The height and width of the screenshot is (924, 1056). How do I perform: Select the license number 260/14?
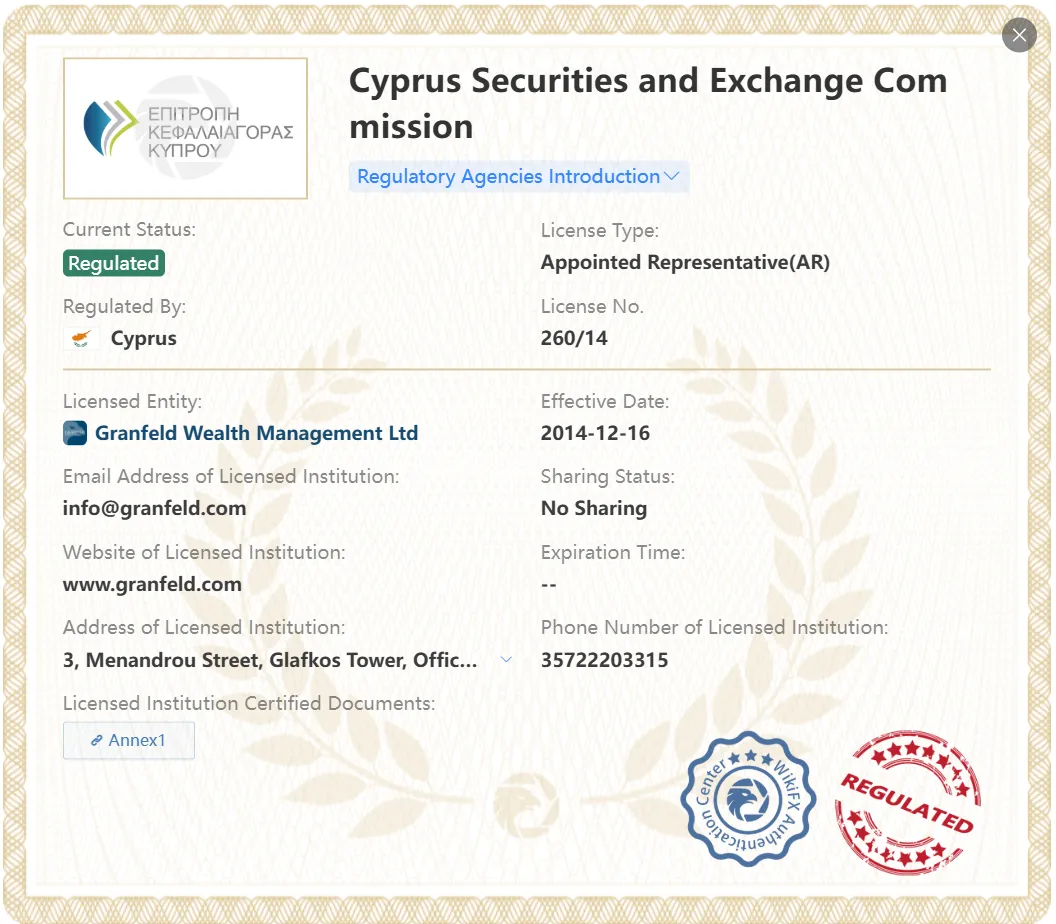tap(574, 338)
